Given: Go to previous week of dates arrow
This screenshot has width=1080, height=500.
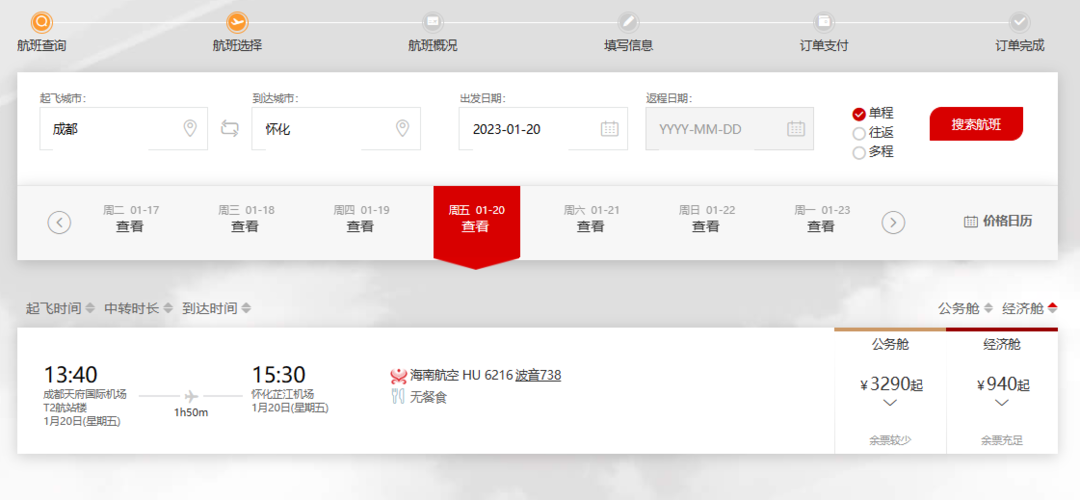Looking at the screenshot, I should click(59, 222).
